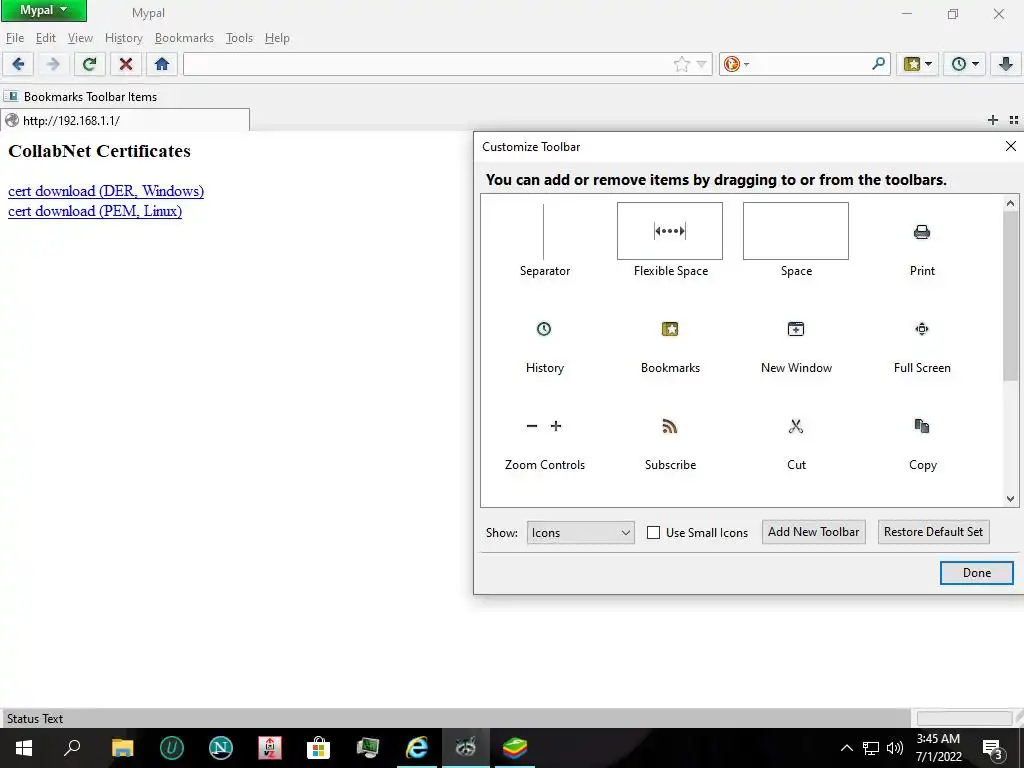Select the Flexible Space item
This screenshot has width=1024, height=768.
click(x=670, y=240)
